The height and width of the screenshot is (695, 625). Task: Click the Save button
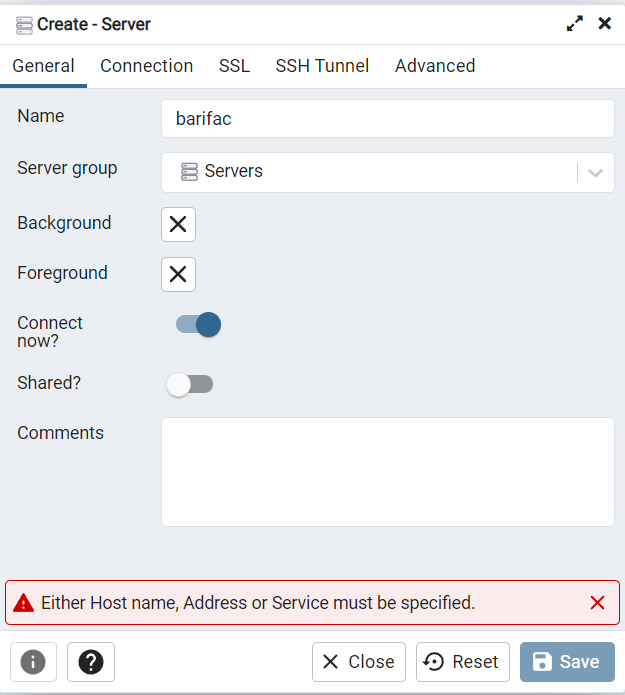[x=567, y=662]
